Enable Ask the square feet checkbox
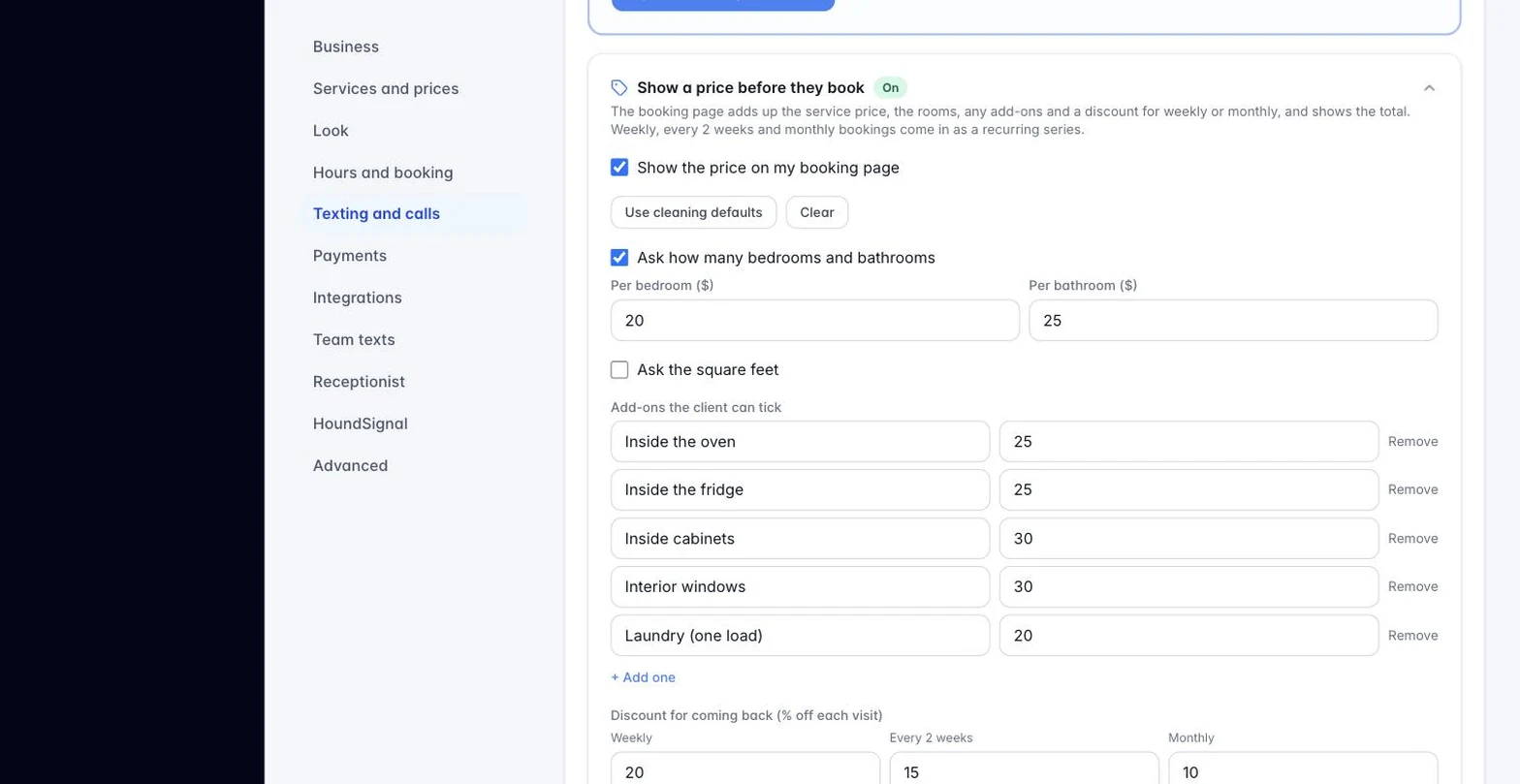This screenshot has width=1520, height=784. pyautogui.click(x=619, y=370)
